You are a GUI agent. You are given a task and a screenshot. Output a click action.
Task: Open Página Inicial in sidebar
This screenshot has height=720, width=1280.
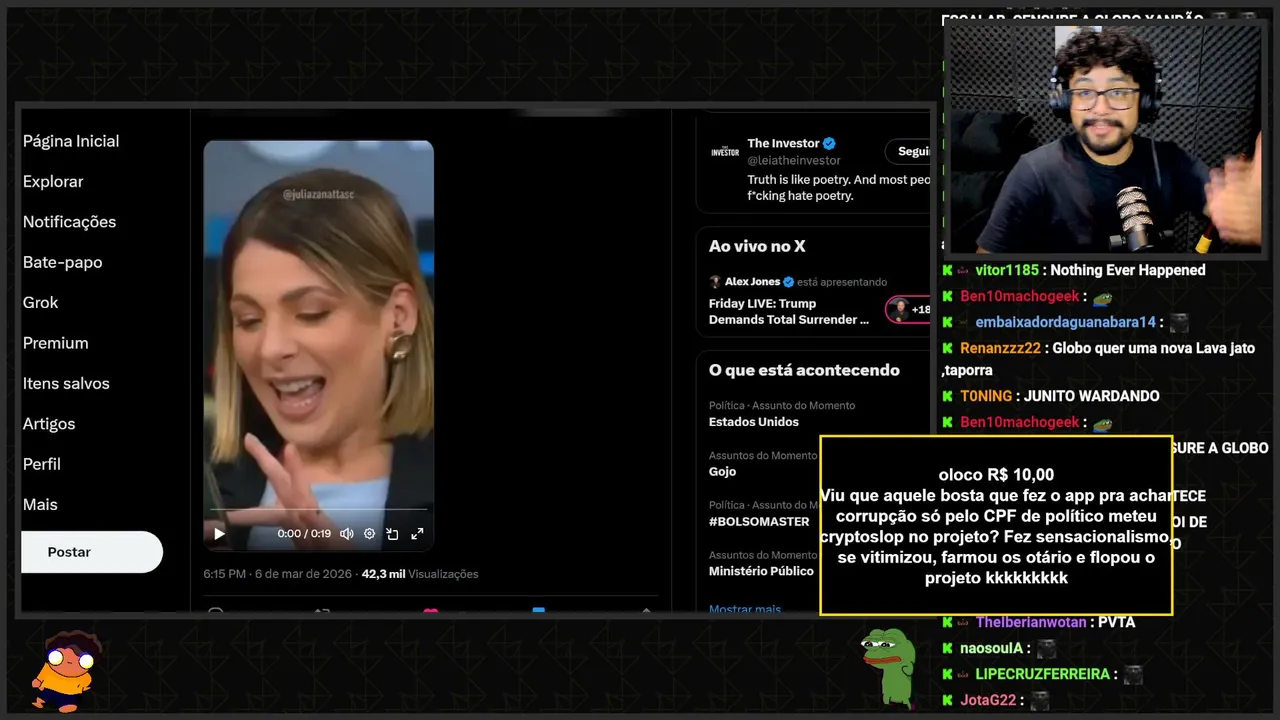[71, 141]
